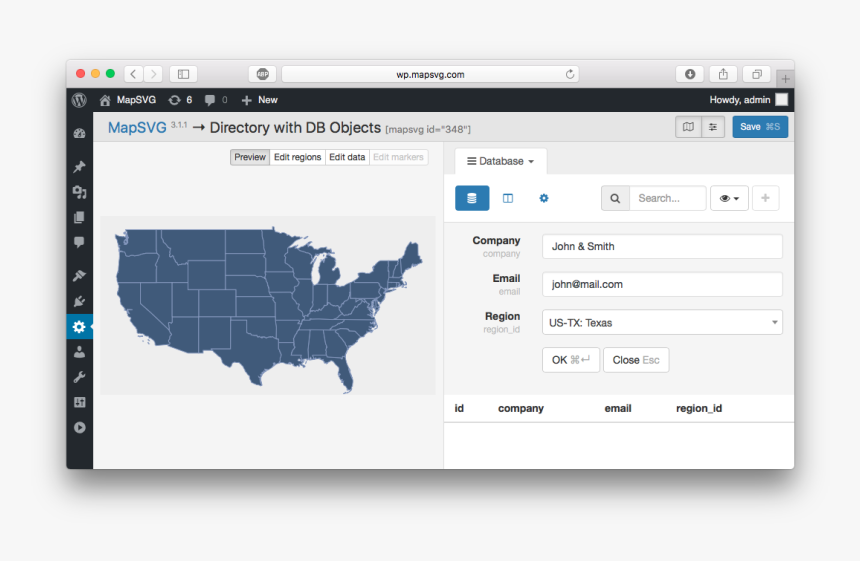Click the map view icon button
This screenshot has width=860, height=561.
688,127
